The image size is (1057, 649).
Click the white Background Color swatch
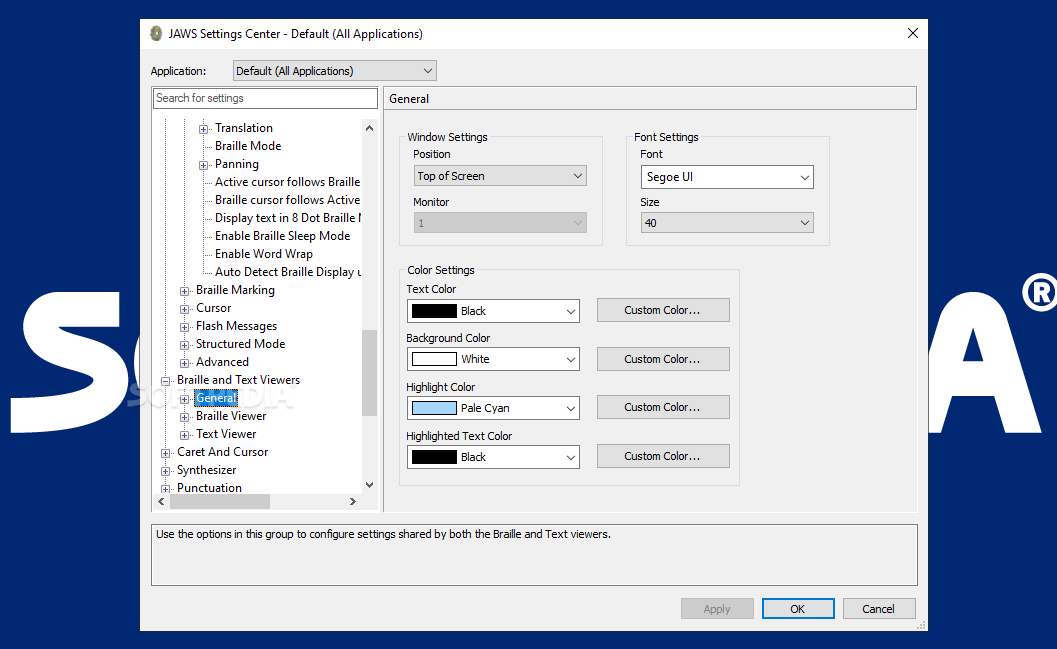434,359
